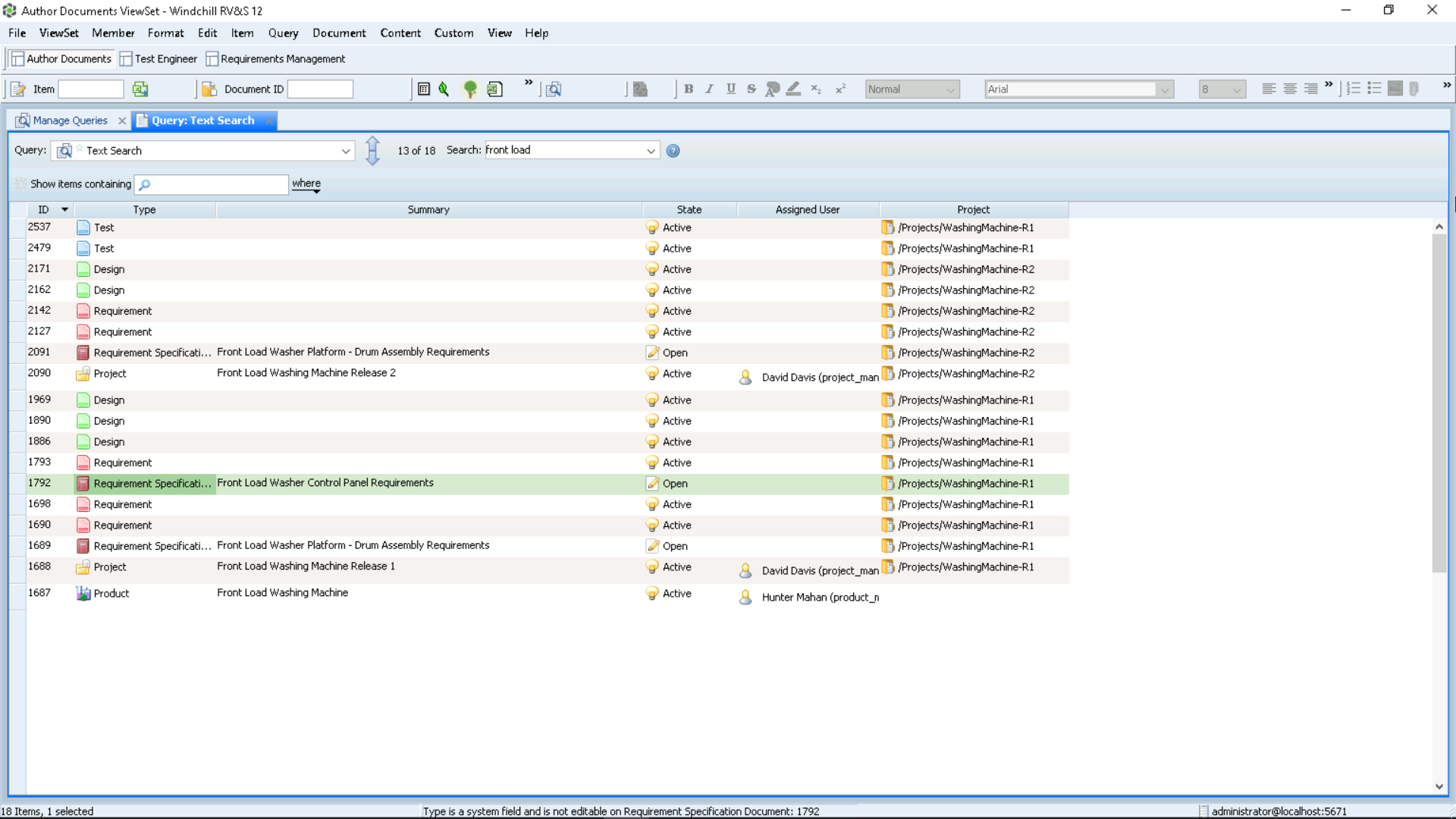Image resolution: width=1456 pixels, height=819 pixels.
Task: Insert a bulleted list
Action: pos(1374,89)
